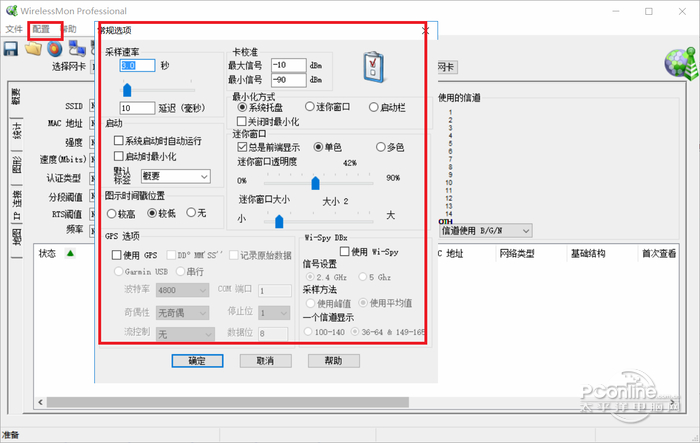Switch to the 概要 side tab
The image size is (700, 443).
[16, 97]
